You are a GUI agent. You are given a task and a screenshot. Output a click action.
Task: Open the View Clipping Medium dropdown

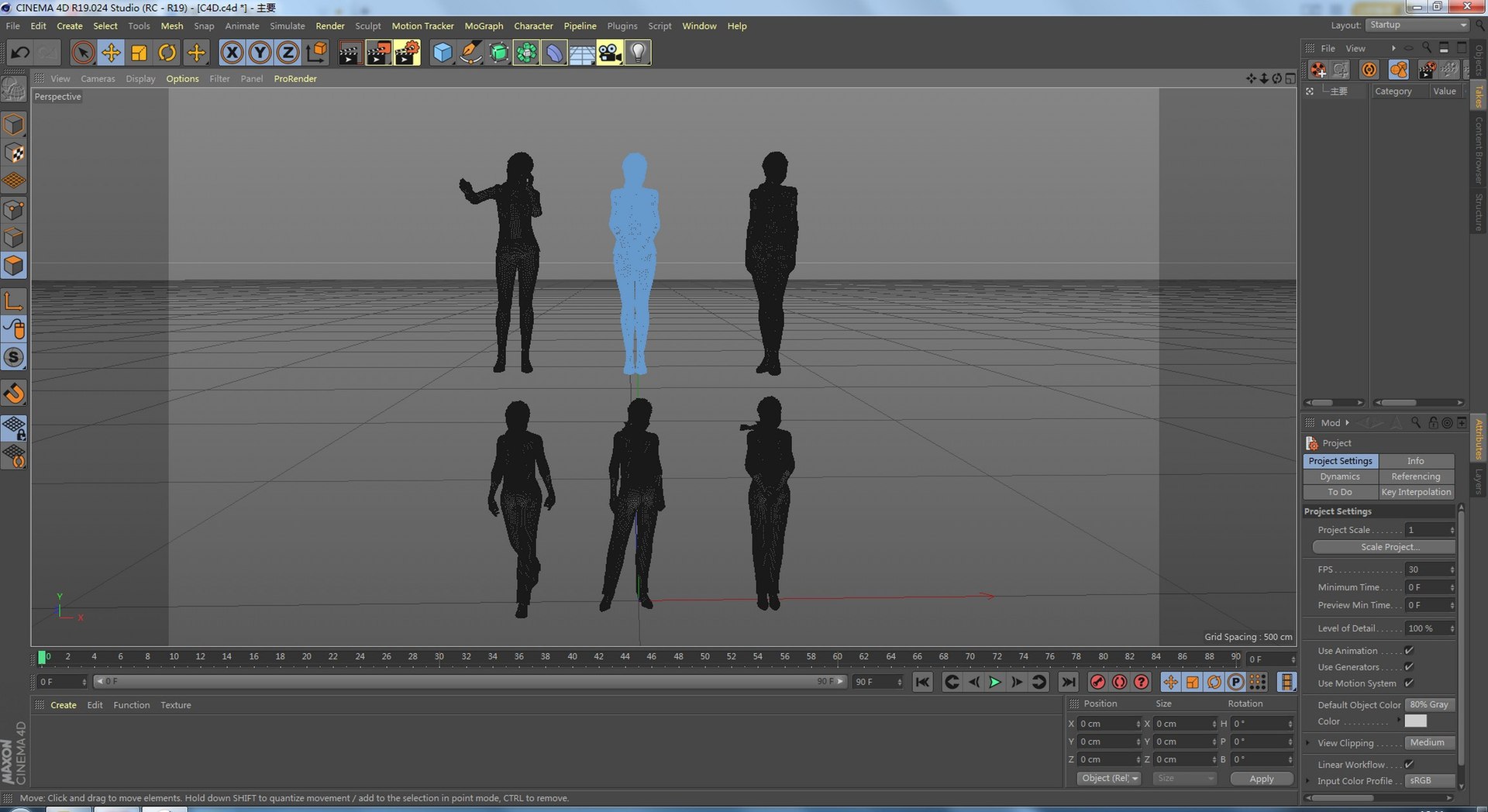(x=1430, y=743)
